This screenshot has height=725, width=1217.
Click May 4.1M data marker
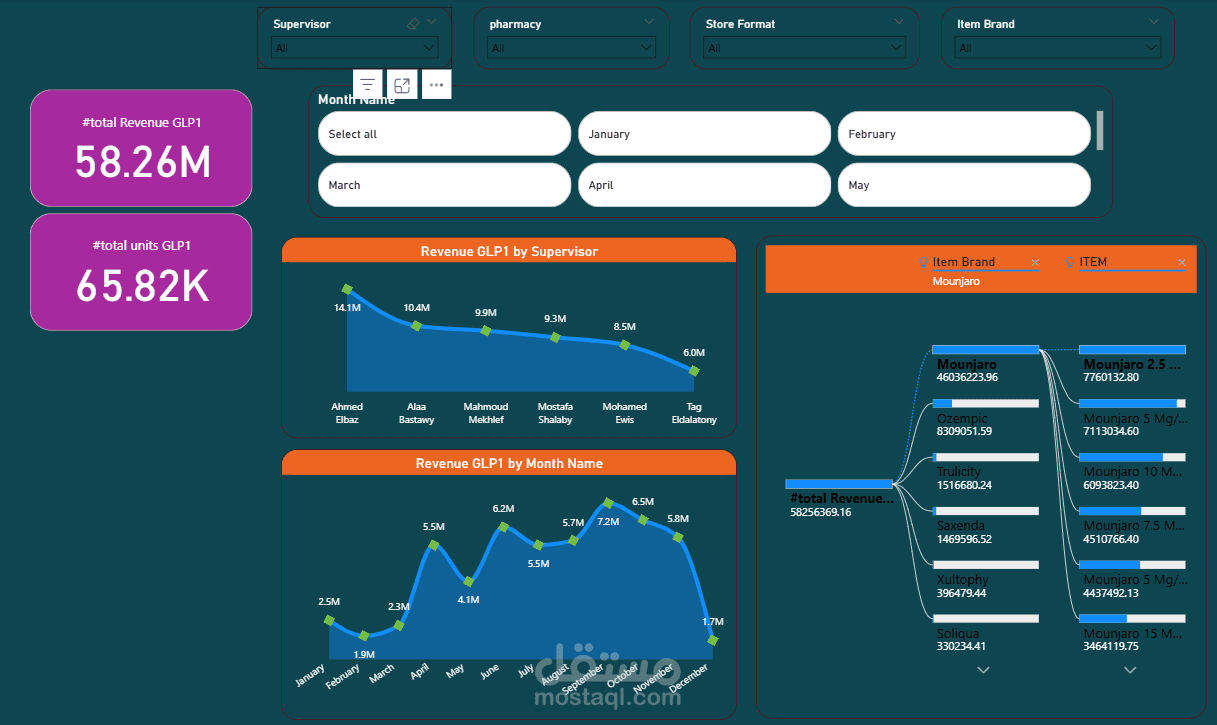pos(469,581)
